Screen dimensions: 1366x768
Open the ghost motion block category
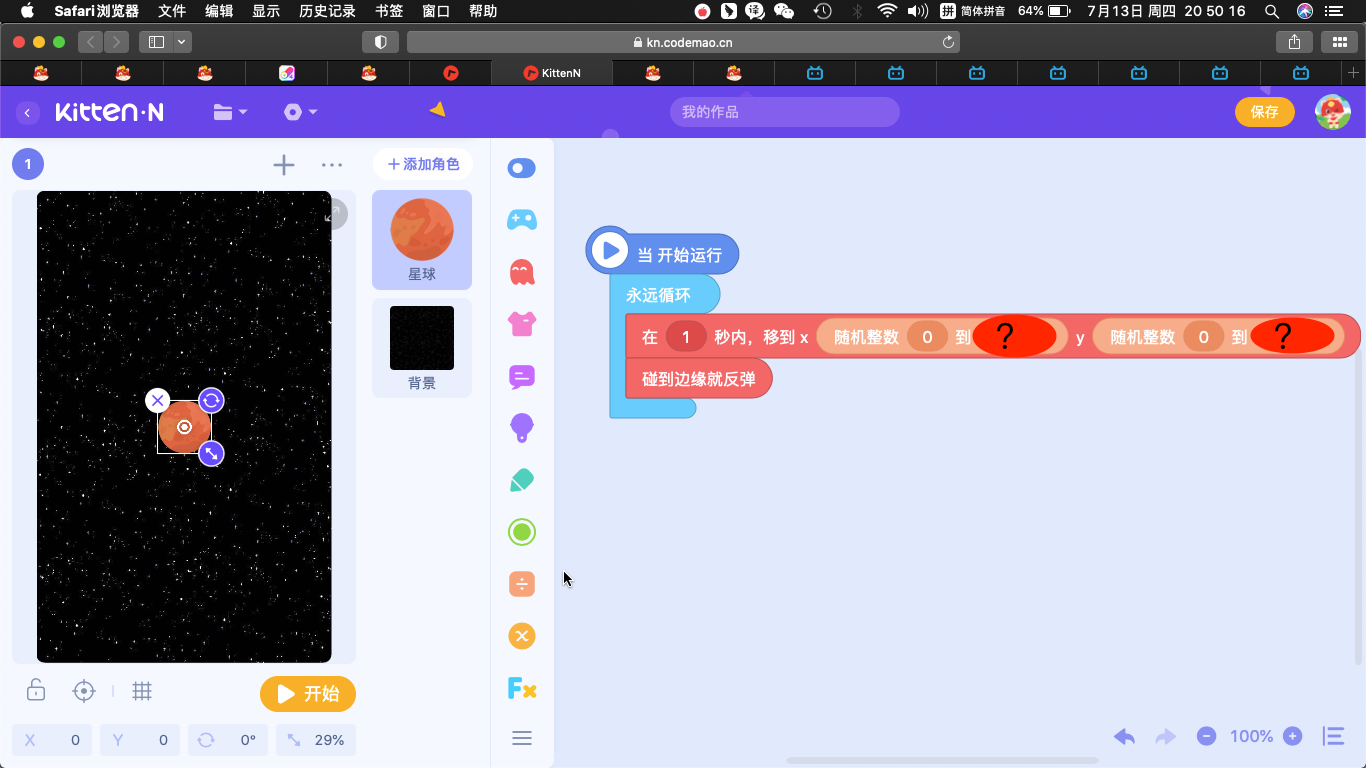pyautogui.click(x=522, y=272)
